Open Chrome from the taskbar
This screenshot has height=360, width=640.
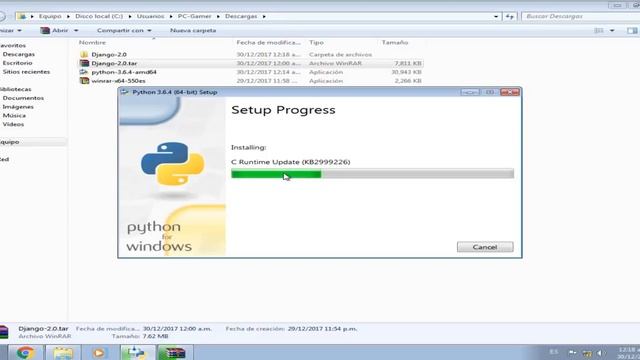click(25, 352)
